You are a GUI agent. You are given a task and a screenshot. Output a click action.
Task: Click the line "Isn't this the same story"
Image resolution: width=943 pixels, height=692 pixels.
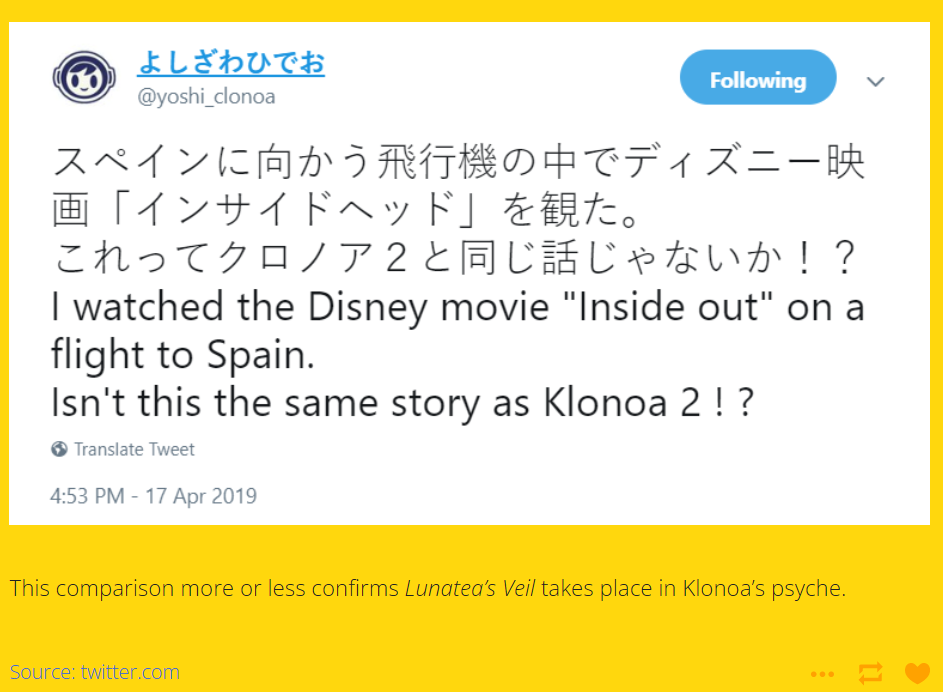402,402
